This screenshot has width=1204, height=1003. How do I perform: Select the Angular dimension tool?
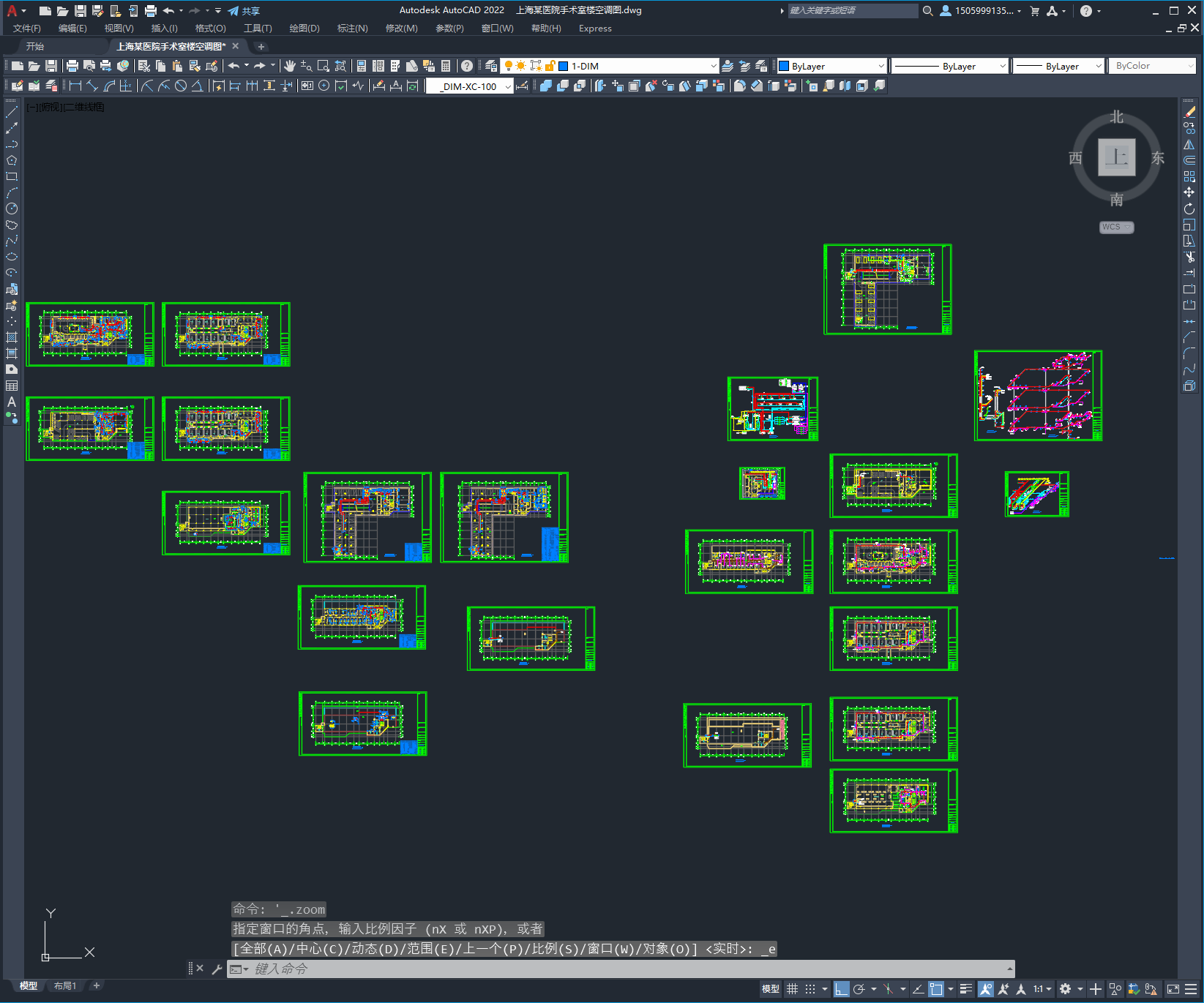click(x=198, y=86)
